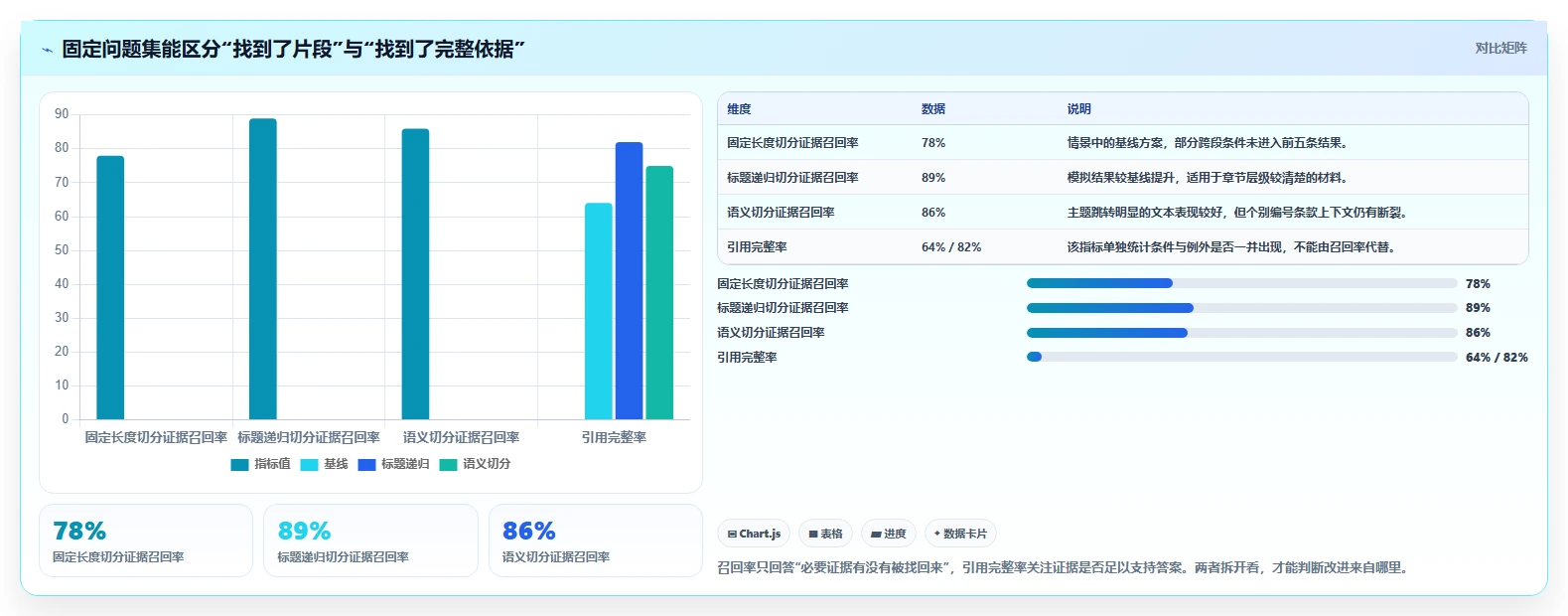Click the progress bar ending in 78%
The image size is (1568, 616).
(x=1241, y=283)
